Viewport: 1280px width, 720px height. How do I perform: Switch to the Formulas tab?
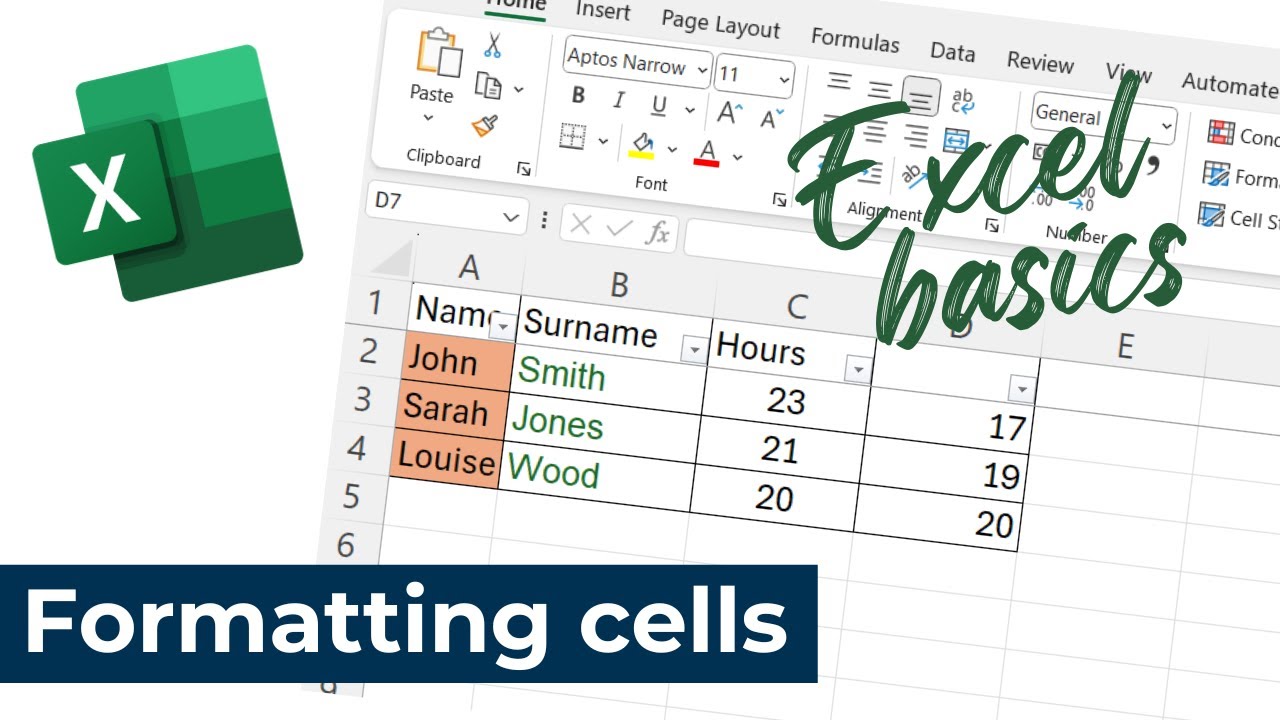click(x=855, y=40)
